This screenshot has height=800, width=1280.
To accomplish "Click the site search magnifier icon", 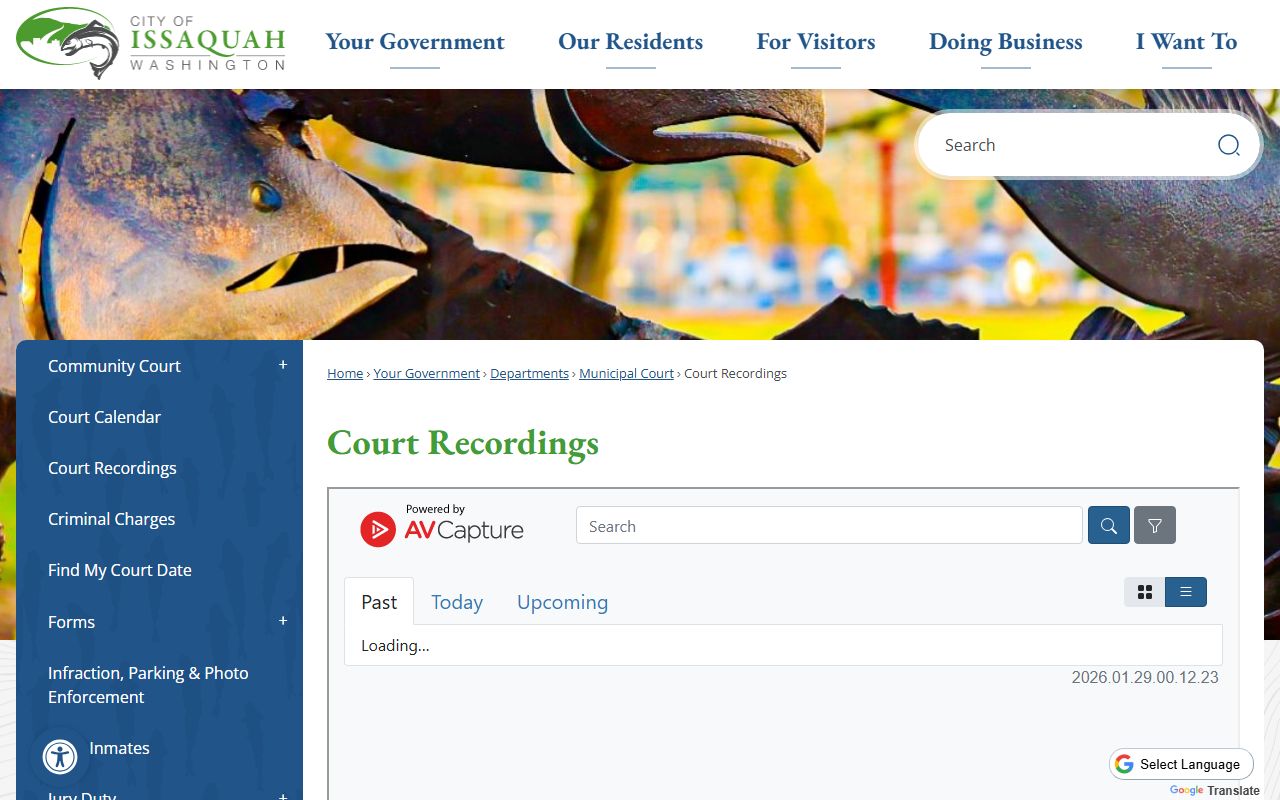I will tap(1228, 145).
